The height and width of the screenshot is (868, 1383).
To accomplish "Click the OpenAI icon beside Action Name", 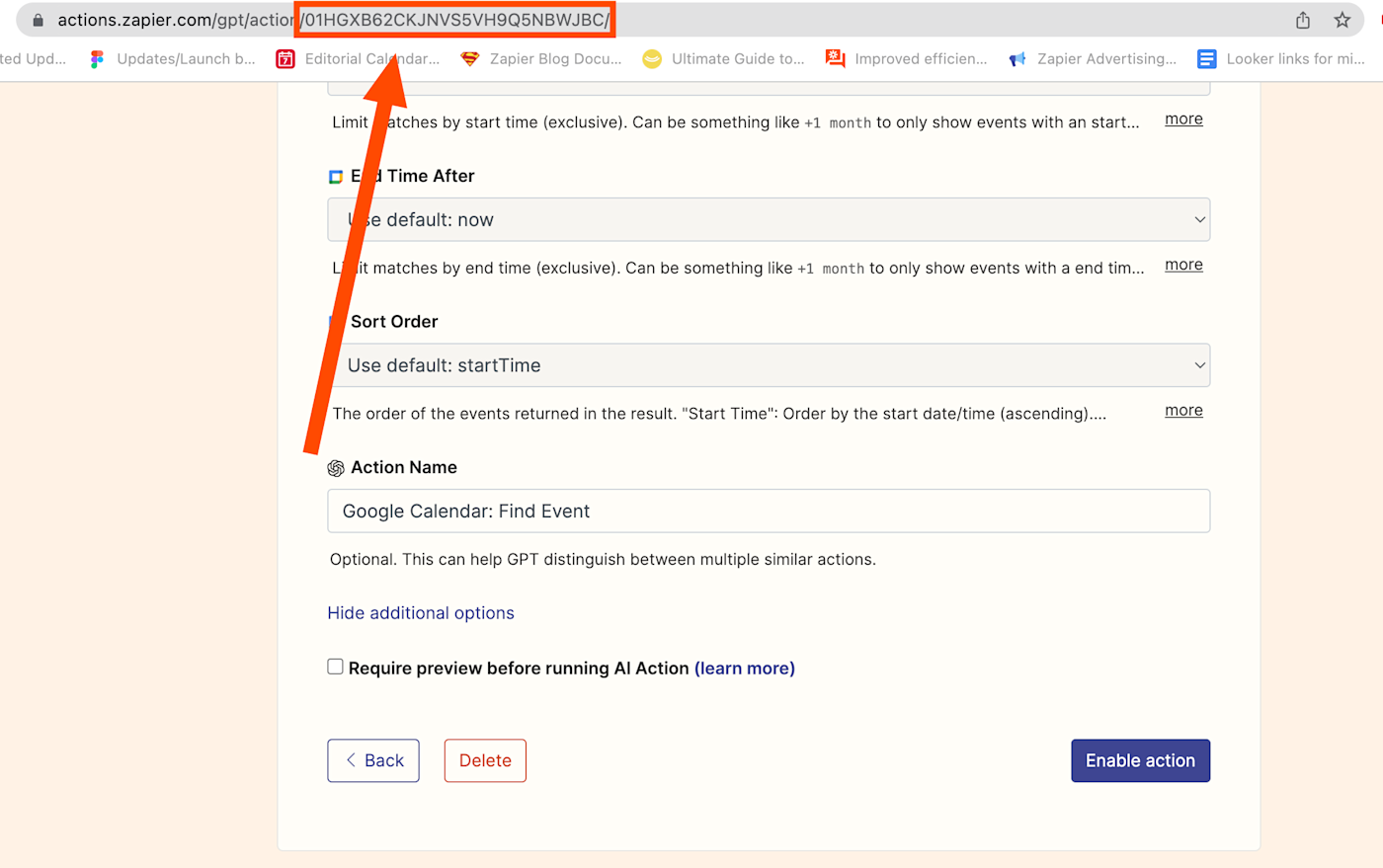I will (336, 468).
